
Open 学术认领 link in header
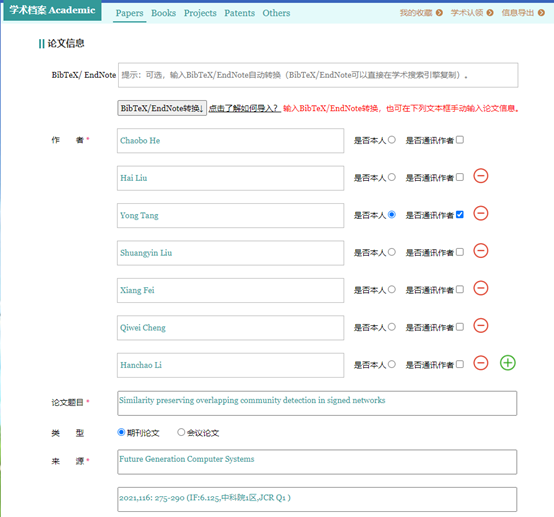(x=467, y=13)
